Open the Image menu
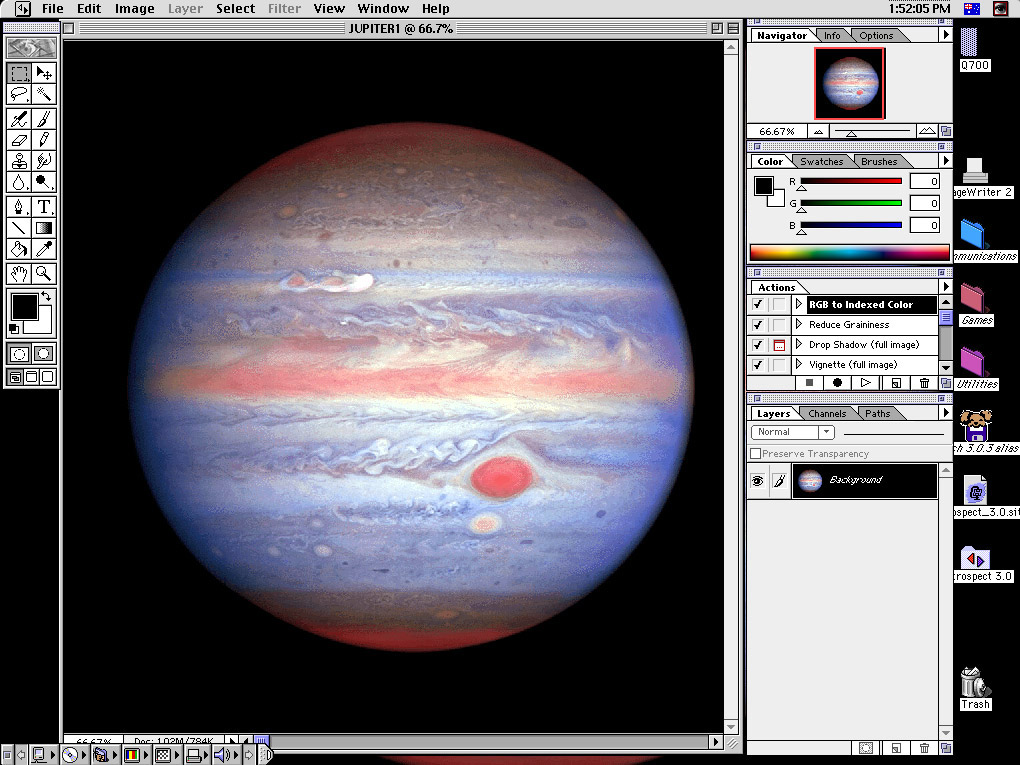This screenshot has height=765, width=1020. click(134, 9)
